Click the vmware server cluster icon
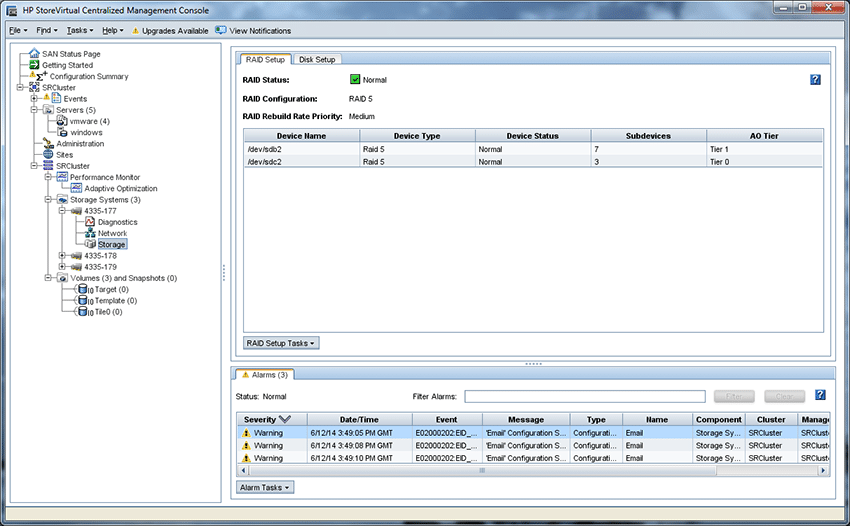This screenshot has width=850, height=526. 62,121
